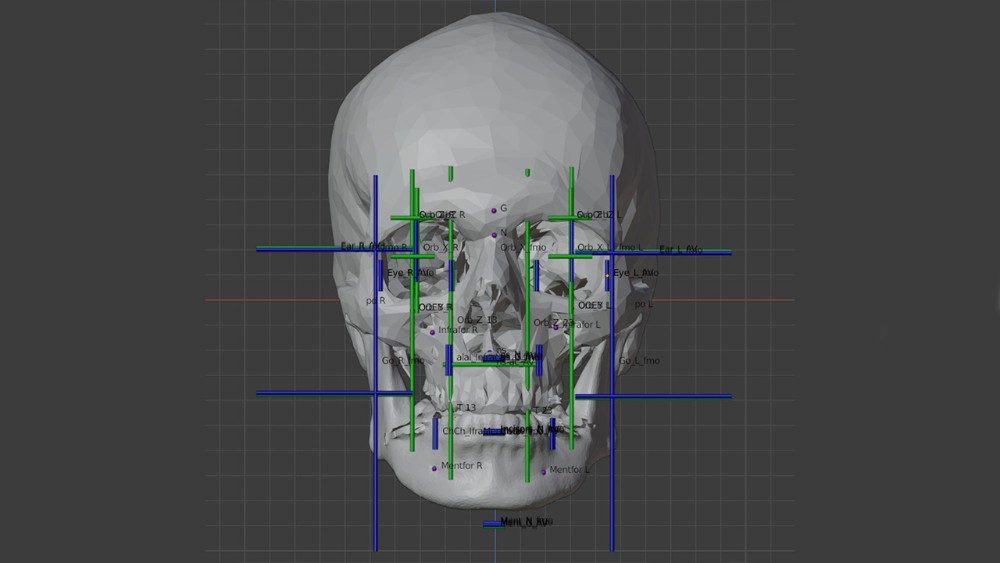Screen dimensions: 1000x563
Task: Select the Eye_L marker label
Action: coord(634,273)
